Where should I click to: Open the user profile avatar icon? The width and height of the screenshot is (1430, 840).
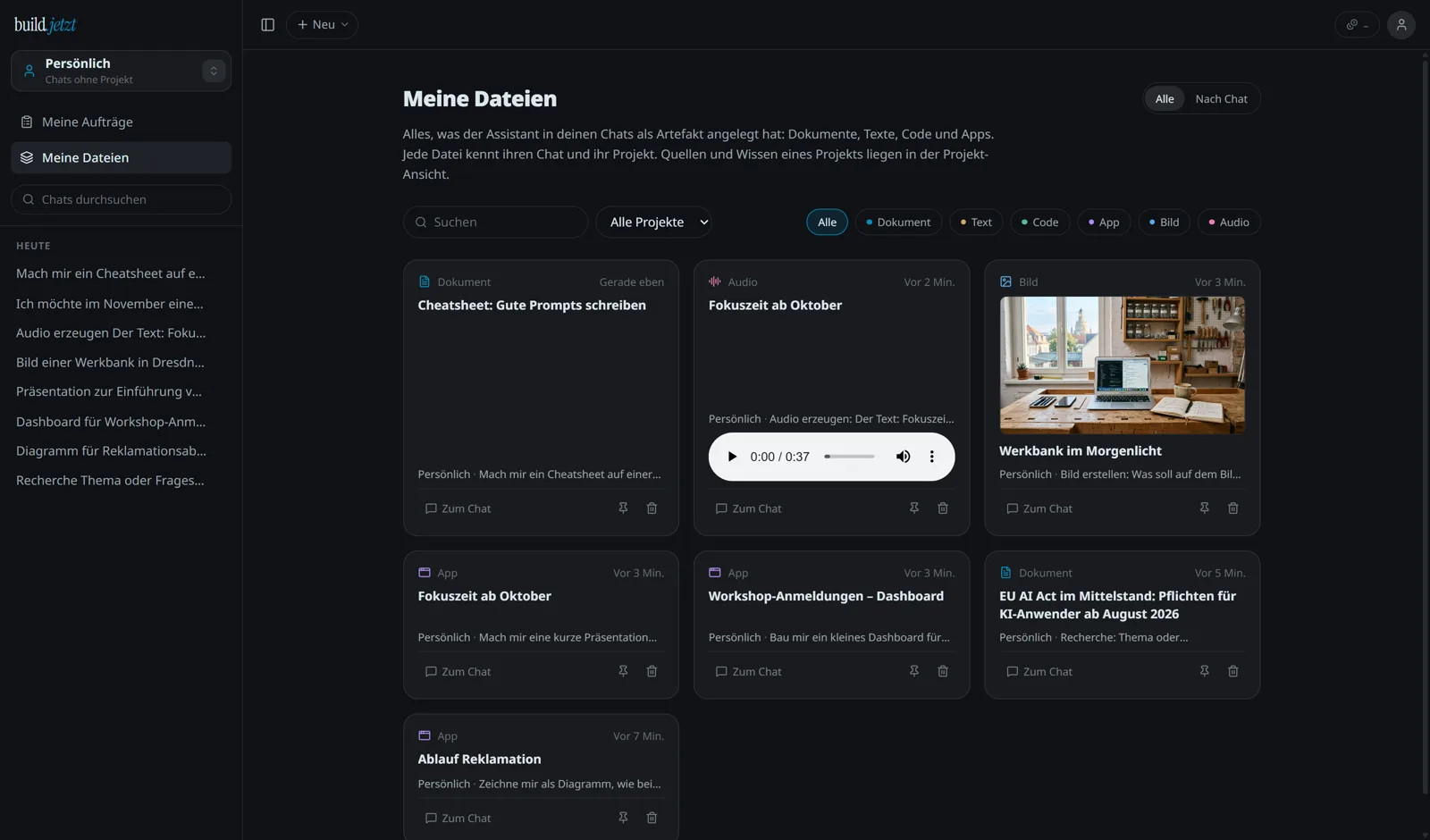(x=1401, y=25)
